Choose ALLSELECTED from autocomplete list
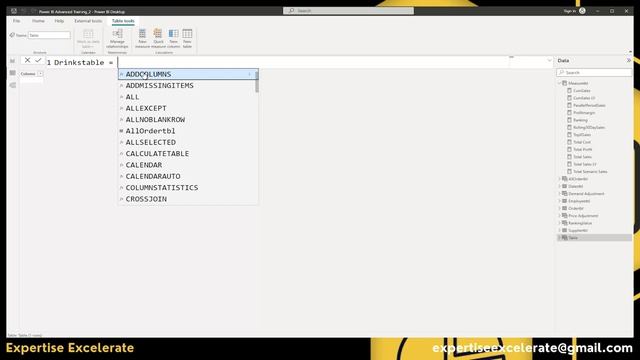The width and height of the screenshot is (640, 360). [188, 142]
